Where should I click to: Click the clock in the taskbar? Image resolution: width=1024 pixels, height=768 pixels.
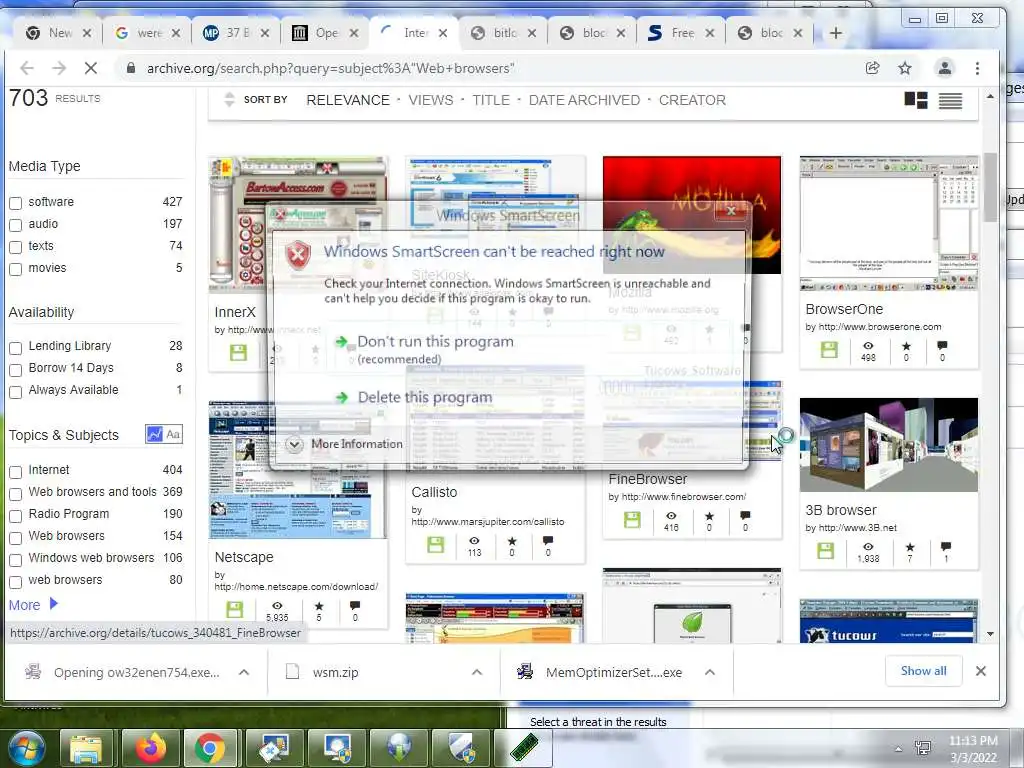(972, 748)
